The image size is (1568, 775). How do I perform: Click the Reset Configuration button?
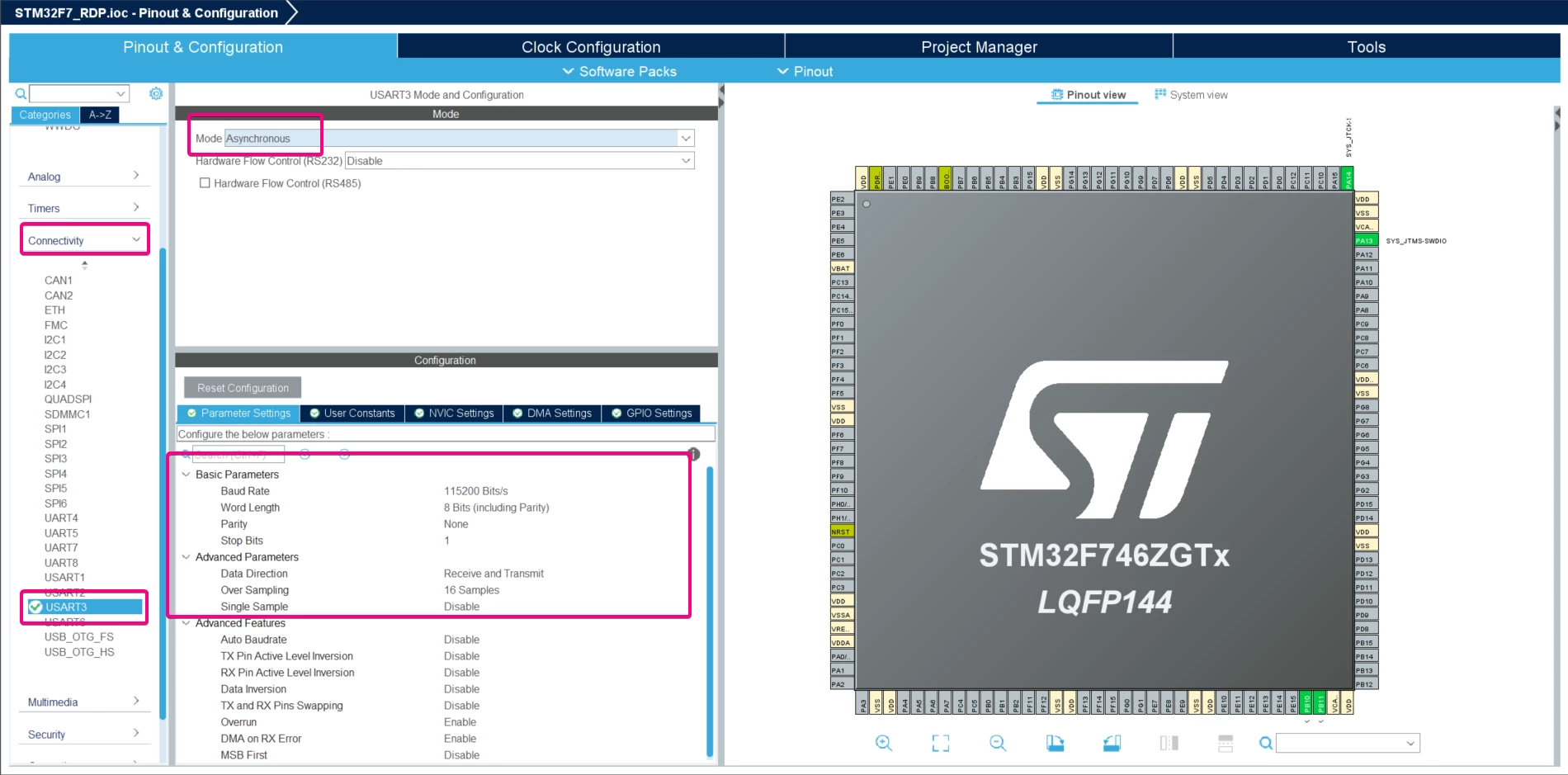[243, 387]
